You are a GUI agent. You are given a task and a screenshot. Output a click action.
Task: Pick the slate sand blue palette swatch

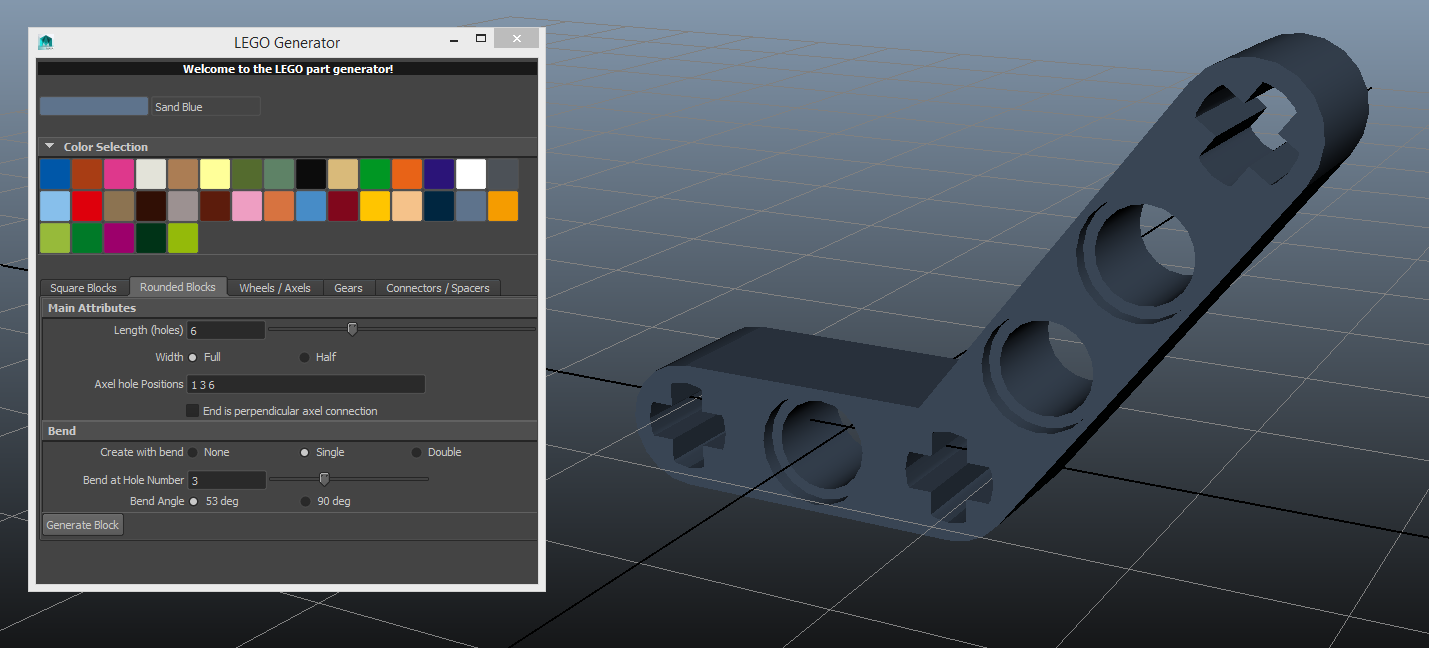(x=471, y=206)
